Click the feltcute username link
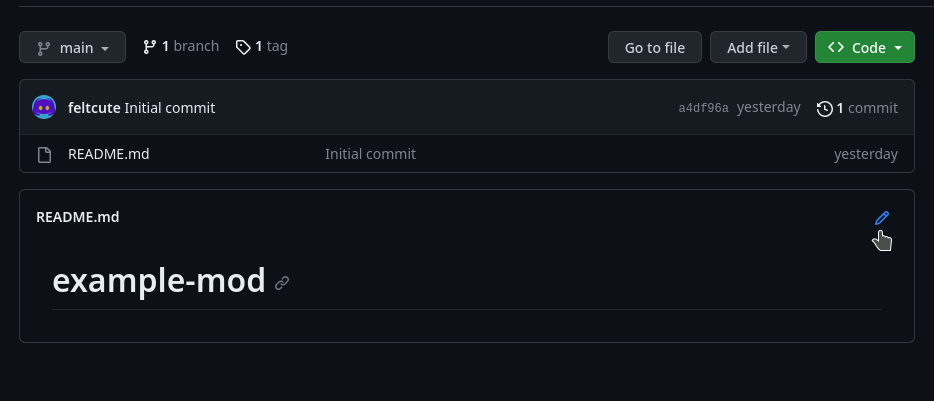This screenshot has width=934, height=401. point(94,108)
